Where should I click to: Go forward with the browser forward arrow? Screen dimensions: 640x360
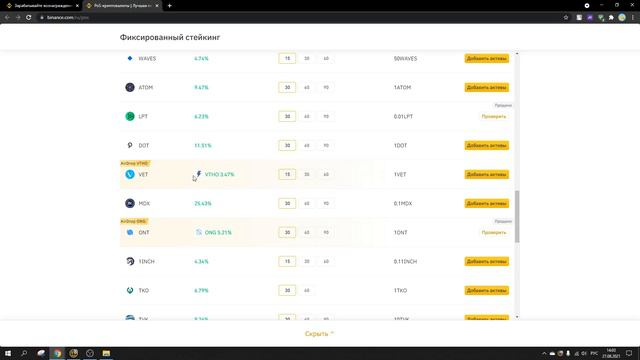[18, 18]
